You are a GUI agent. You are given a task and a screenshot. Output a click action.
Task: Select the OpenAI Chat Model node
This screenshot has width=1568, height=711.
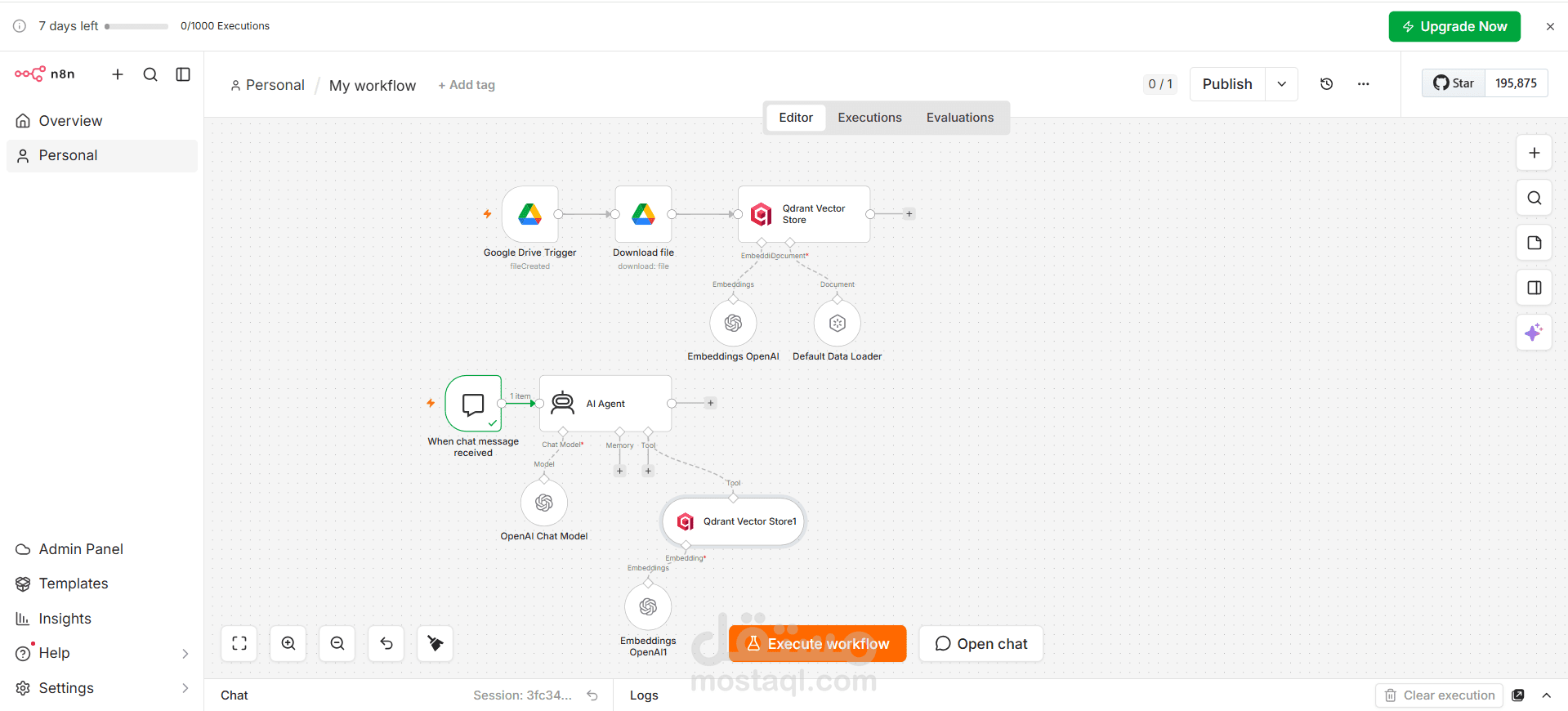pyautogui.click(x=544, y=503)
